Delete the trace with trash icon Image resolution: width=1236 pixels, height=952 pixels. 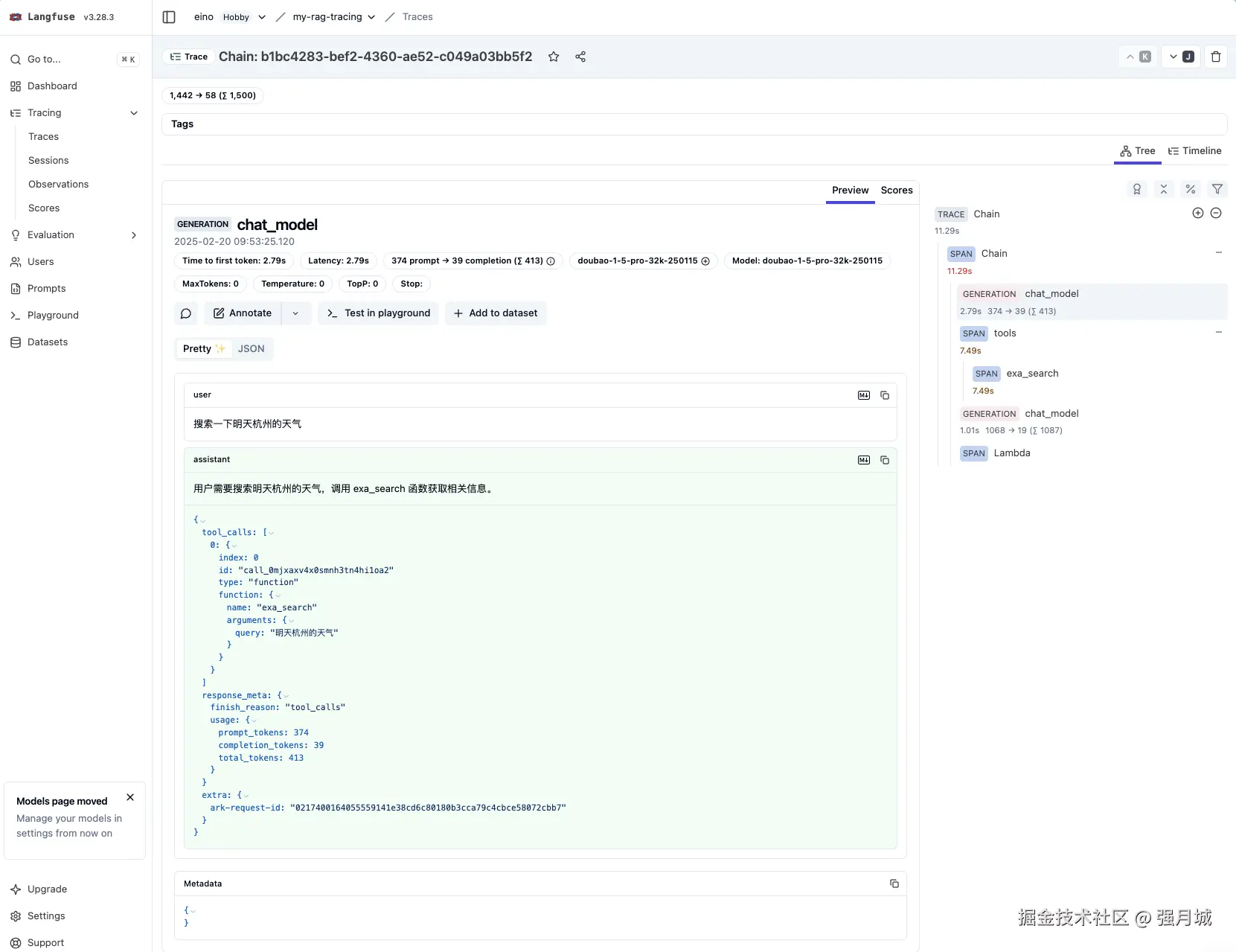[x=1216, y=57]
